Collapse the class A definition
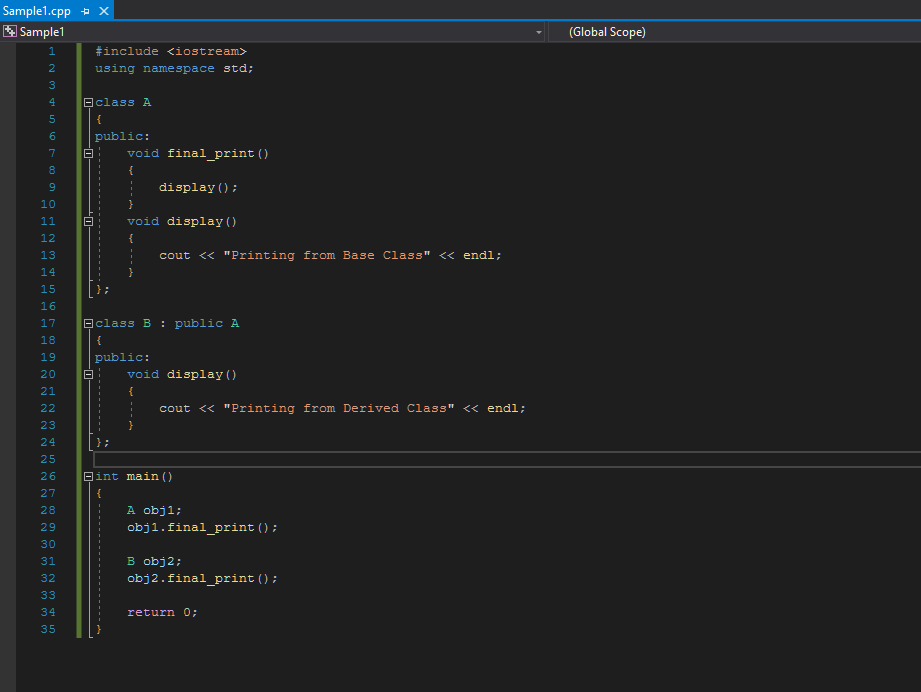Screen dimensions: 921x692 88,102
